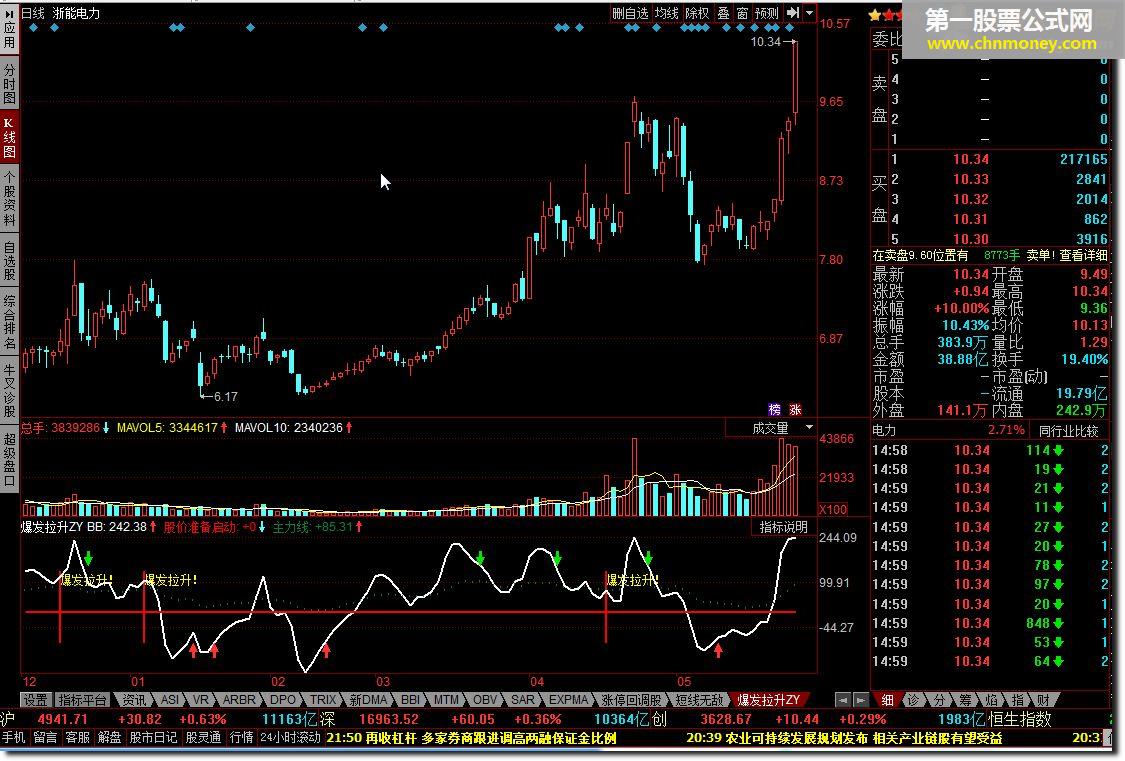Select the VR indicator tab
The image size is (1125, 761).
point(201,700)
